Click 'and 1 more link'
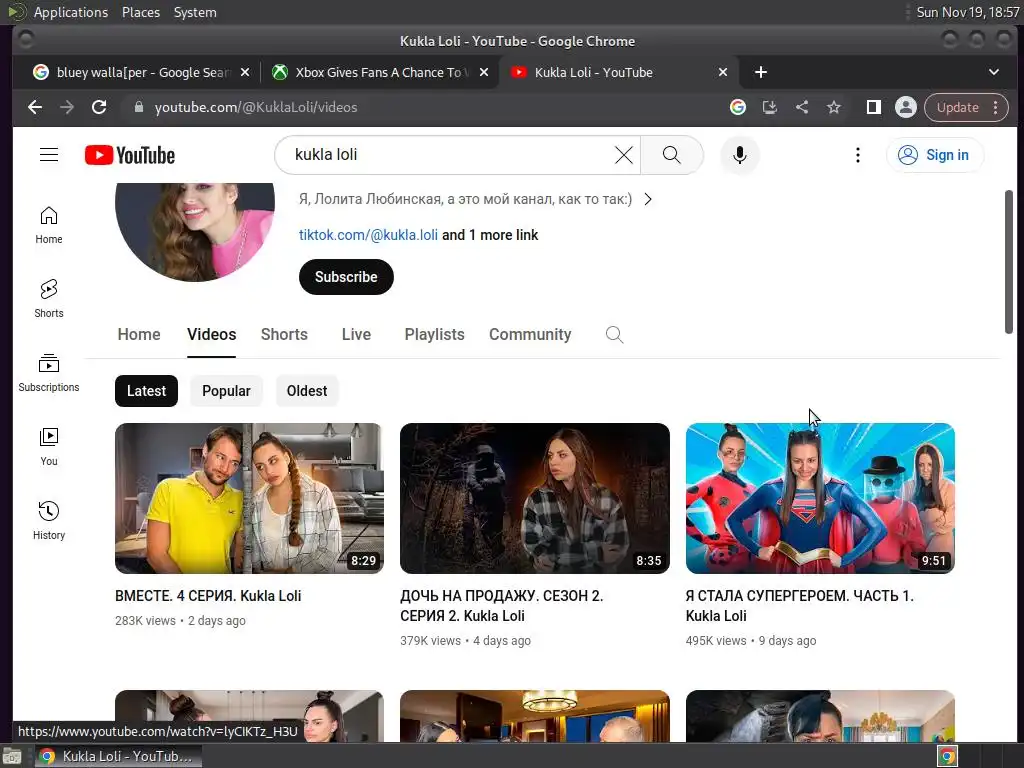Viewport: 1024px width, 768px height. (490, 235)
